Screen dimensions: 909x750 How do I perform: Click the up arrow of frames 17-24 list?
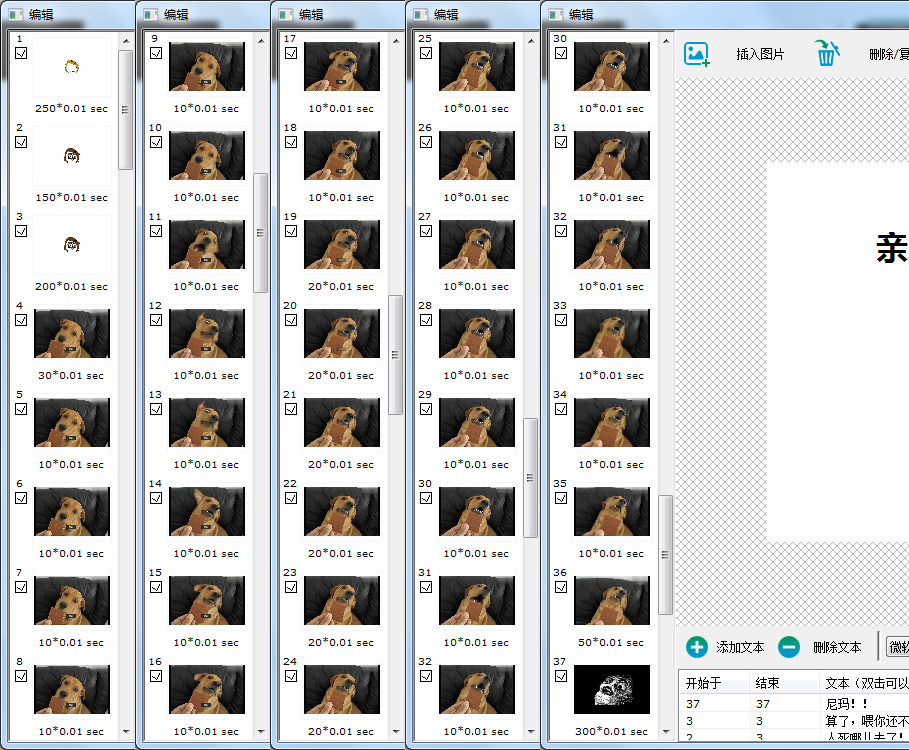395,41
